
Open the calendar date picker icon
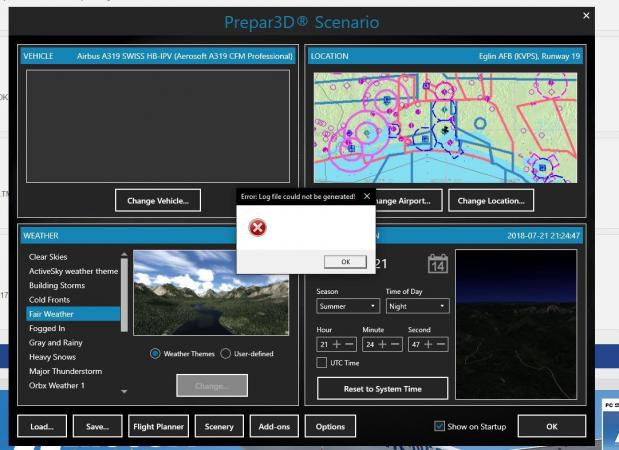point(438,264)
